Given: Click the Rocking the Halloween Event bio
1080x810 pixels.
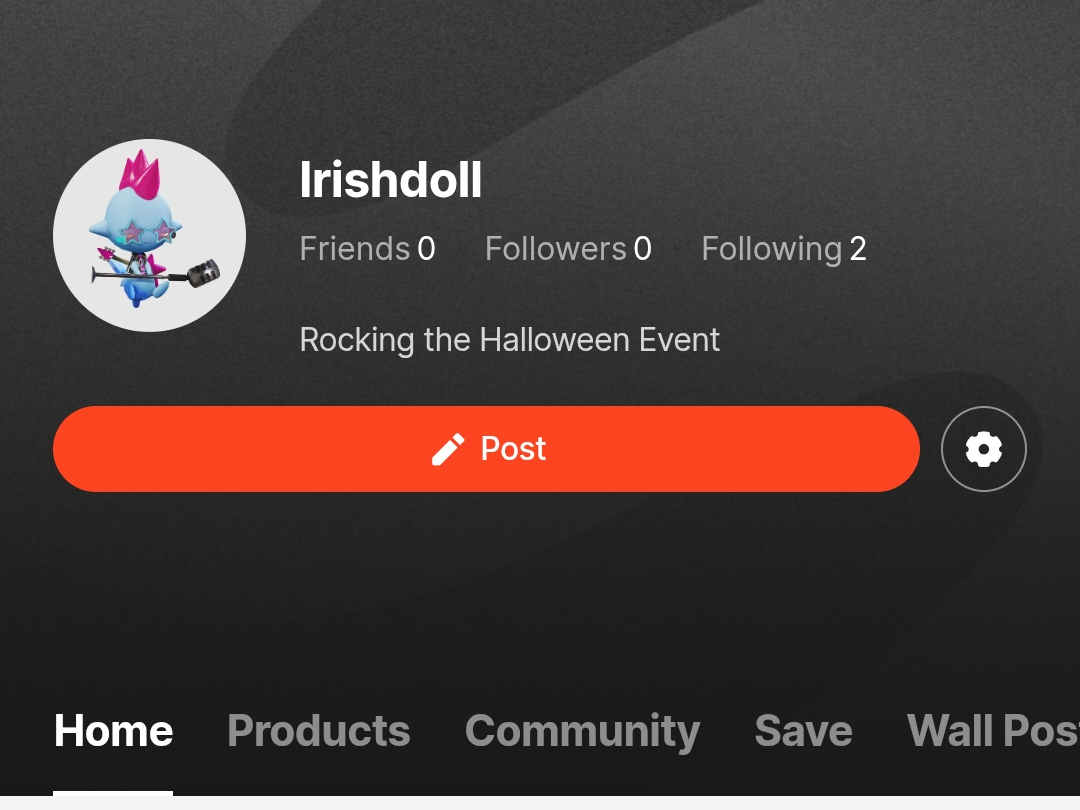Looking at the screenshot, I should (510, 340).
